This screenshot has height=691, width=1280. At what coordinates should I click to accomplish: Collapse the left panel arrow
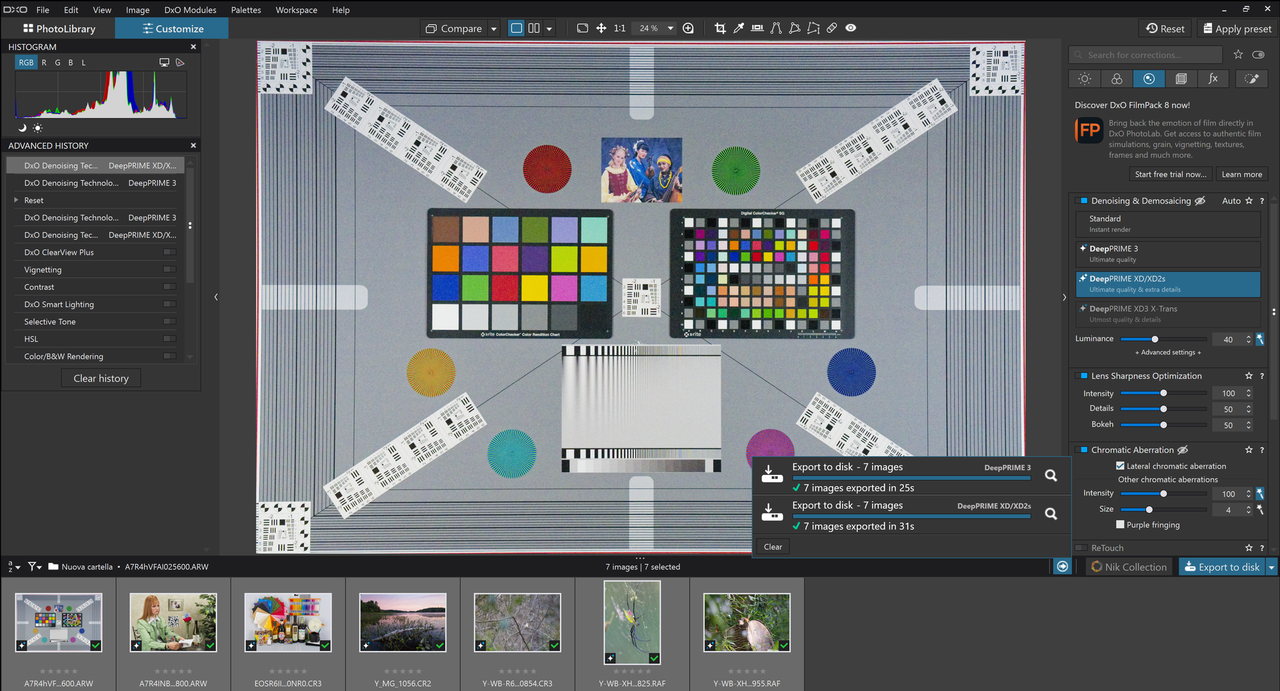click(x=216, y=297)
